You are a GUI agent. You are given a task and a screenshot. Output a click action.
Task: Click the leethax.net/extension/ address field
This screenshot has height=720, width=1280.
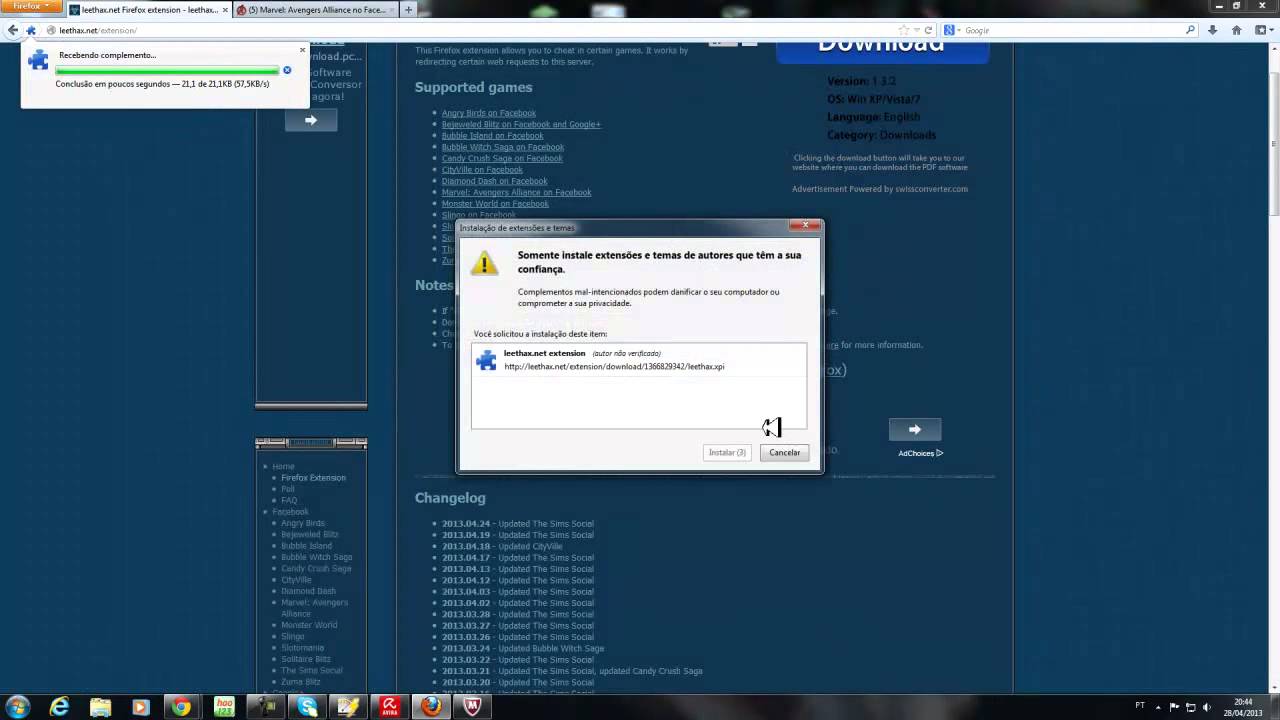[470, 30]
